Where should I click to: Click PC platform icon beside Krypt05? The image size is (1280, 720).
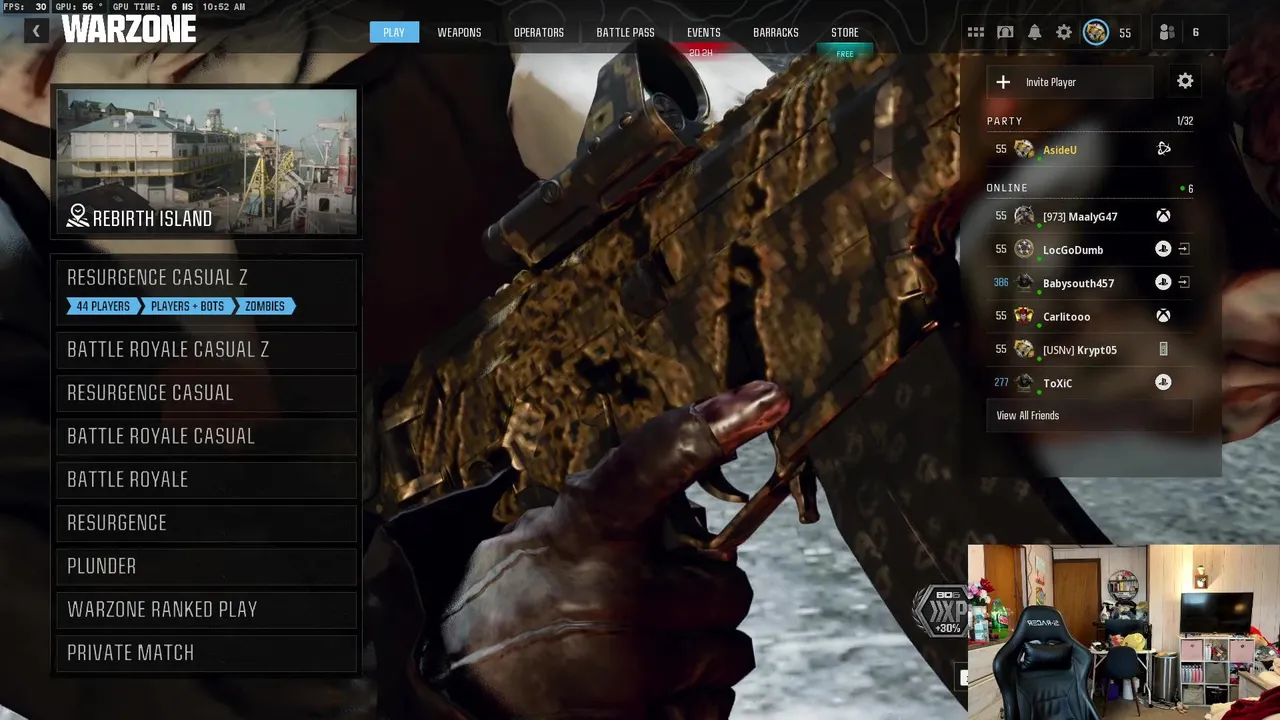[x=1163, y=349]
